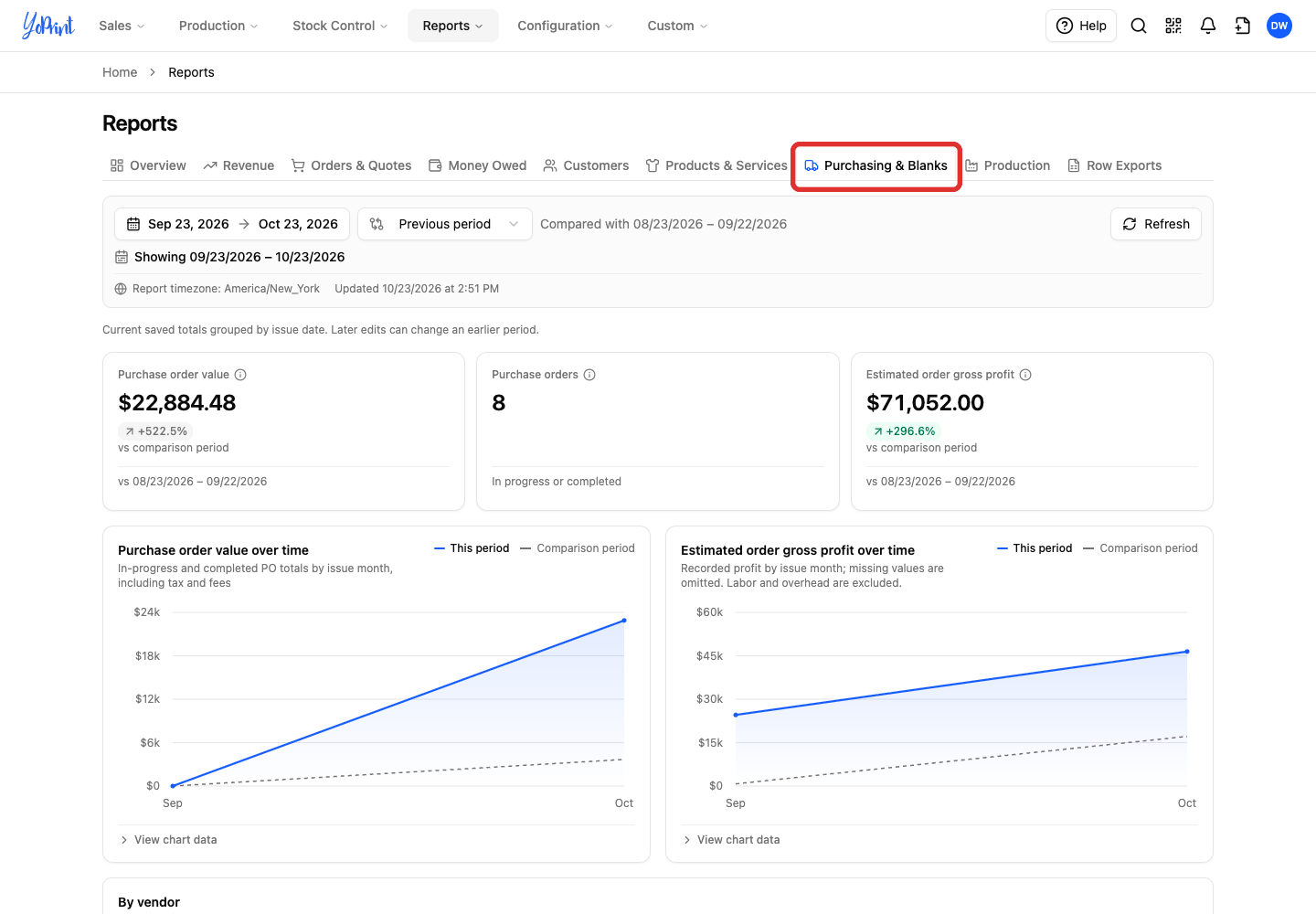Image resolution: width=1316 pixels, height=914 pixels.
Task: Open the QR code scanner icon
Action: 1173,26
